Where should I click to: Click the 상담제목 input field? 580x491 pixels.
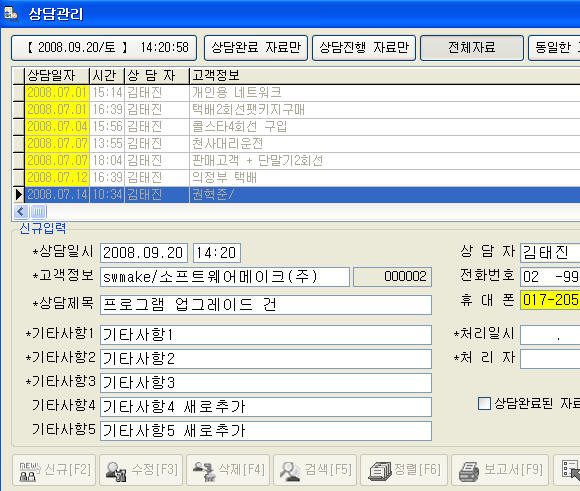pyautogui.click(x=266, y=305)
